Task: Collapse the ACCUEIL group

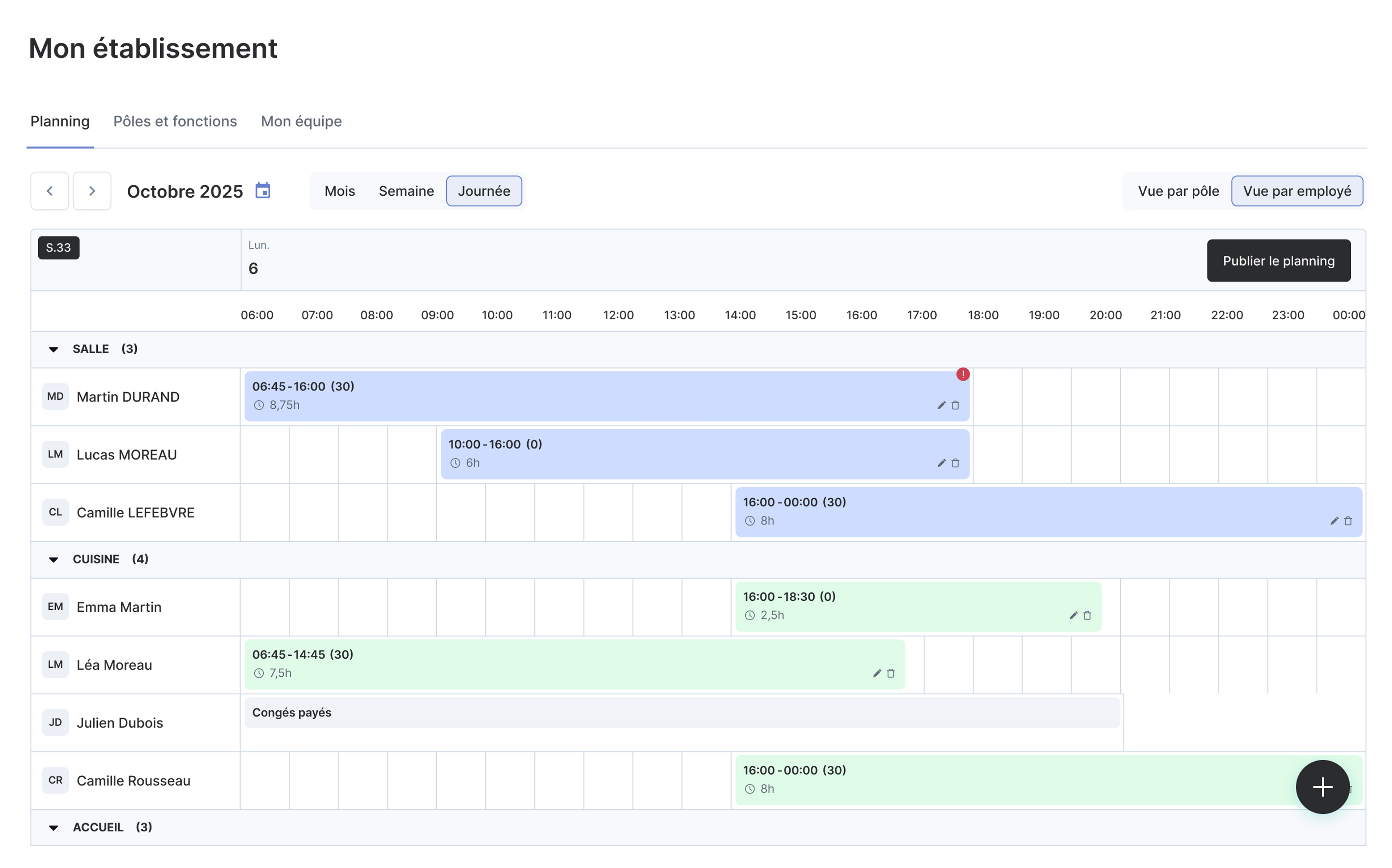Action: pyautogui.click(x=54, y=827)
